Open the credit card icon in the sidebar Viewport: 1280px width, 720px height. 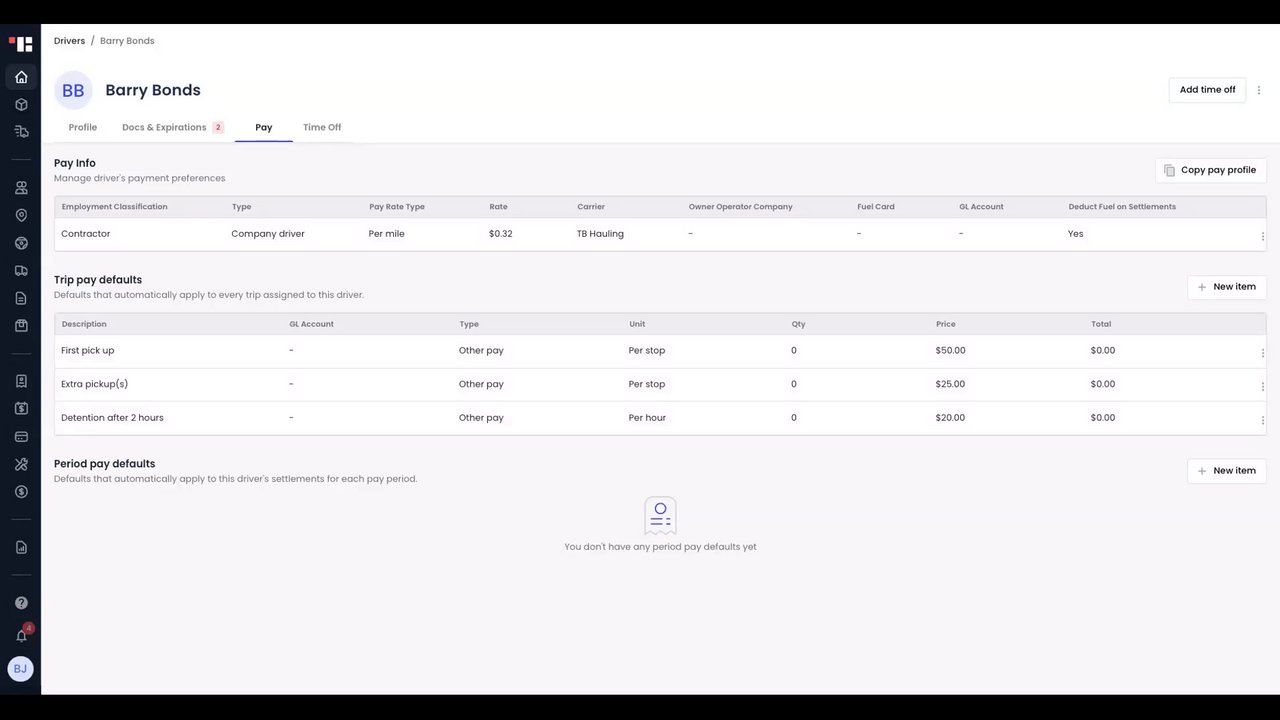pos(21,436)
